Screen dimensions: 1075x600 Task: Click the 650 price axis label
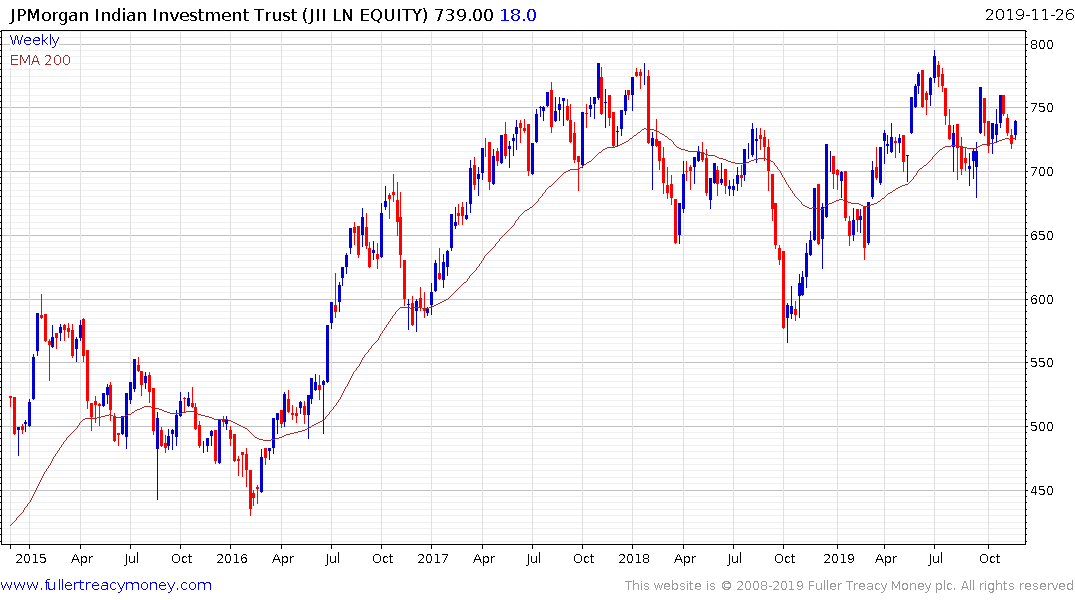[x=1041, y=236]
